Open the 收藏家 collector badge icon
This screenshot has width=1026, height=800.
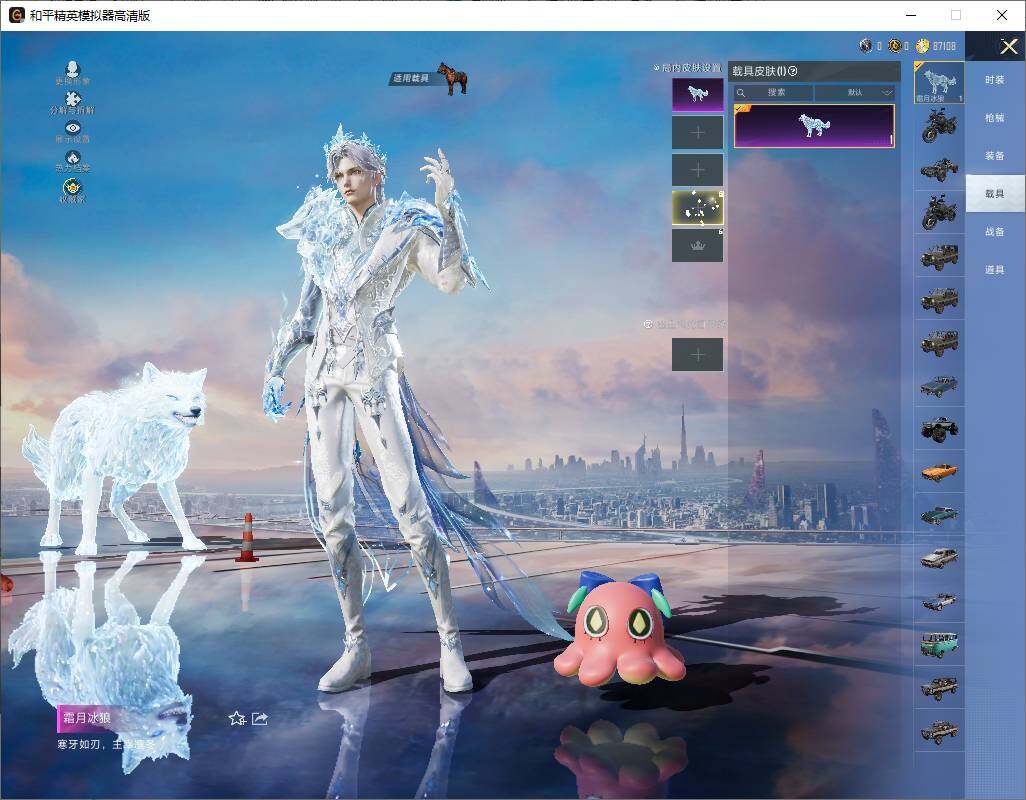click(72, 188)
